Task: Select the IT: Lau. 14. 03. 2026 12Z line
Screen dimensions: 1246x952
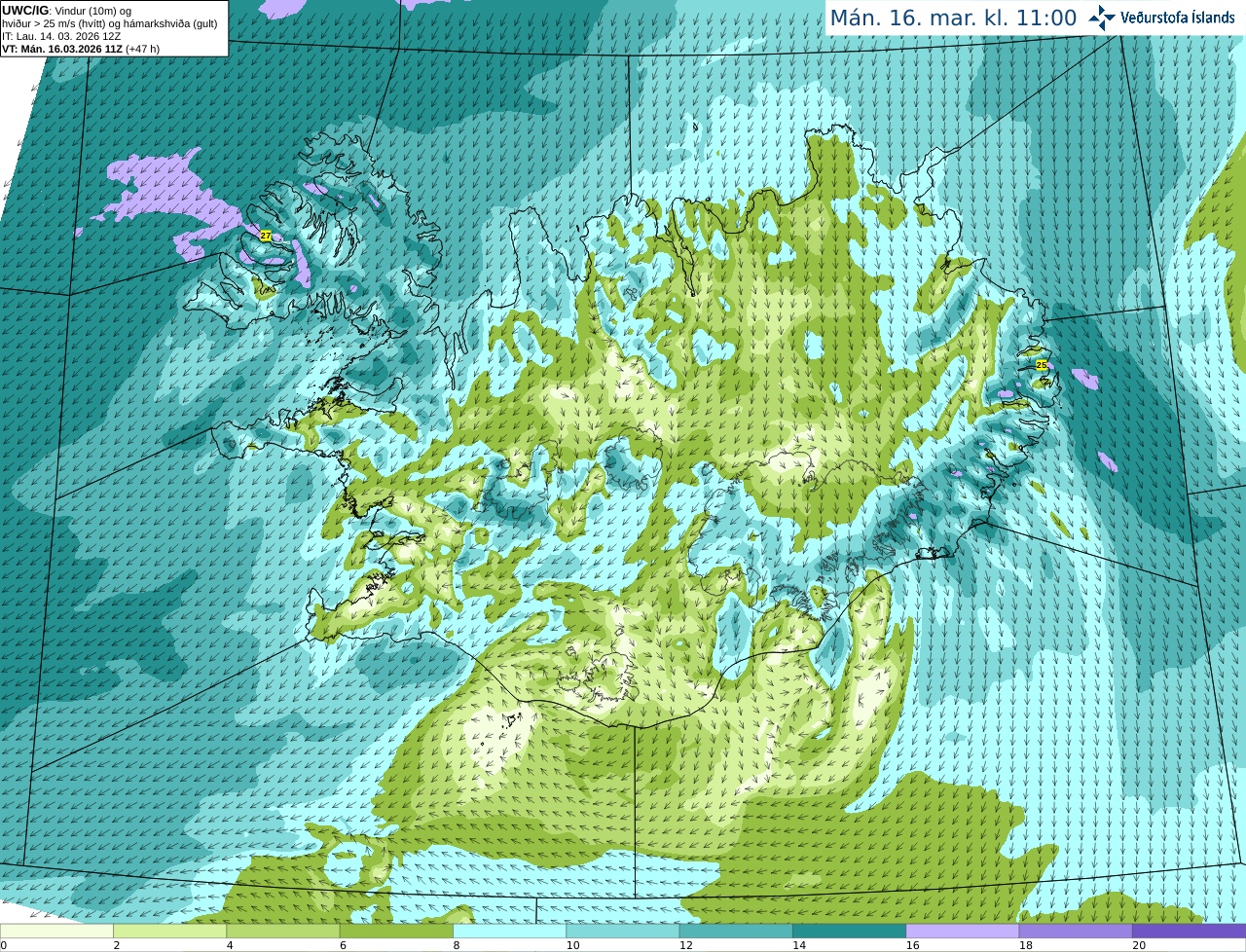Action: [61, 36]
